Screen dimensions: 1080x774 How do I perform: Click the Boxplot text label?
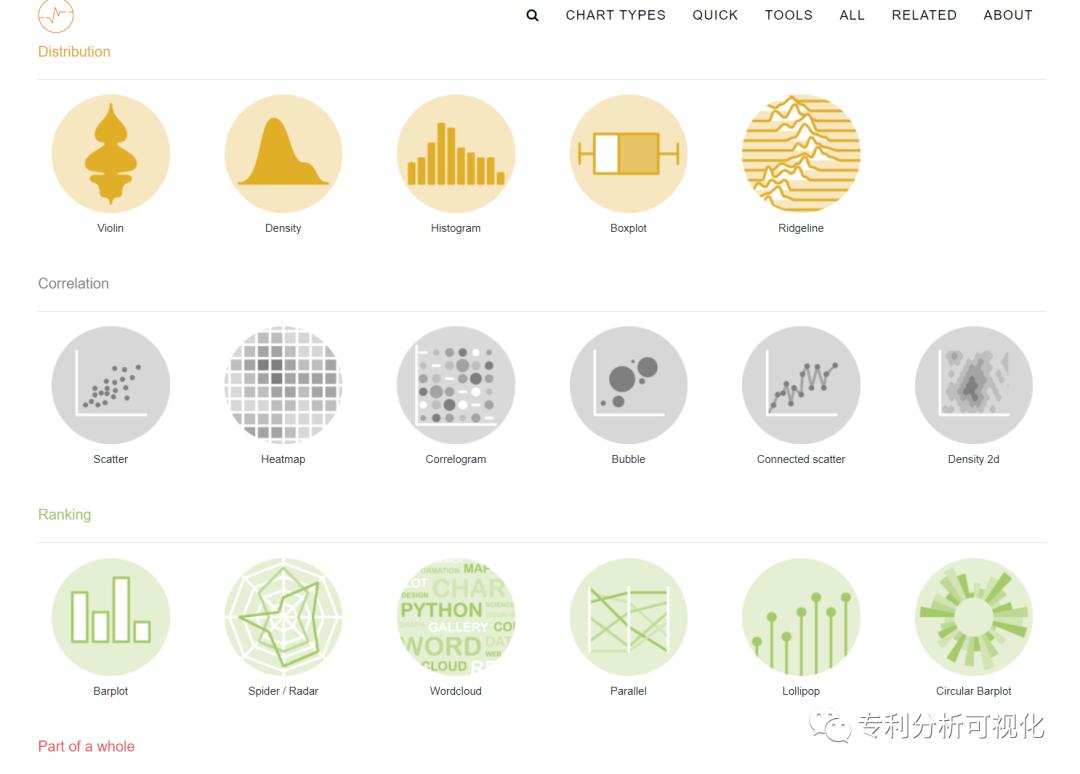(x=628, y=228)
